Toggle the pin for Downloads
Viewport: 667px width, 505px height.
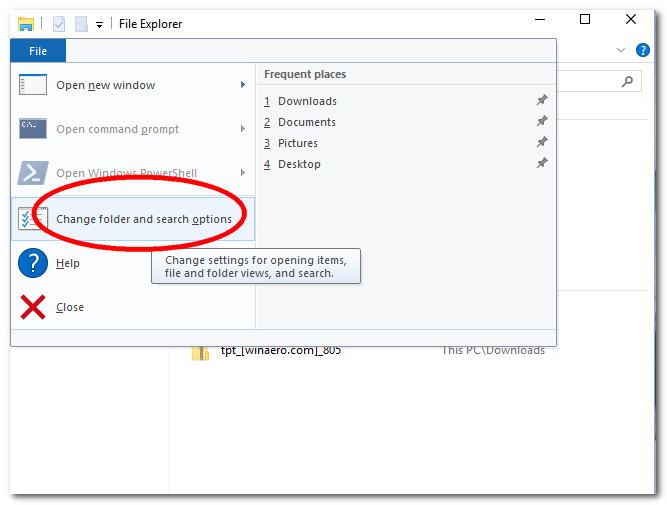542,100
